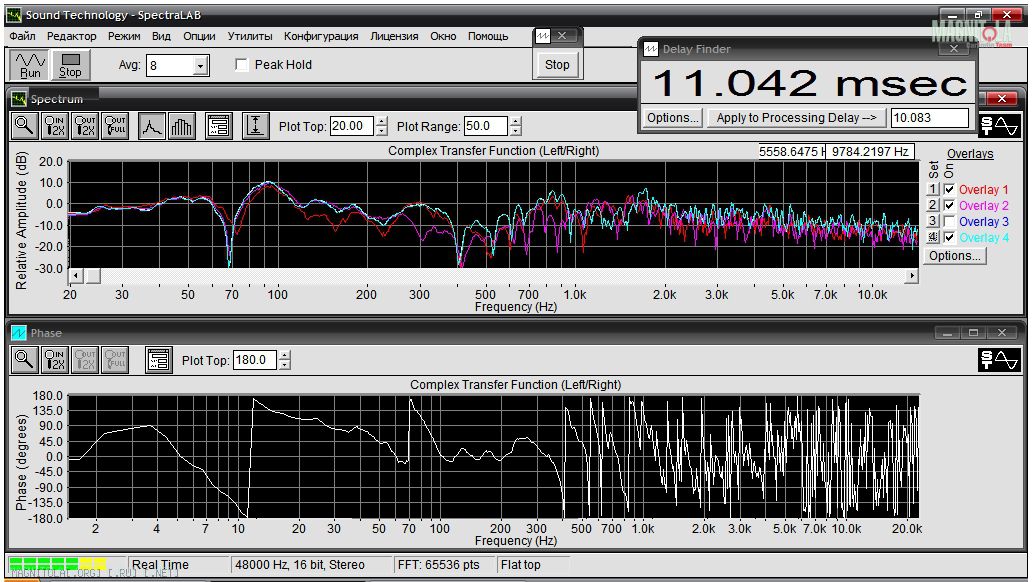Click the Spectrum Plot Range input field

486,126
